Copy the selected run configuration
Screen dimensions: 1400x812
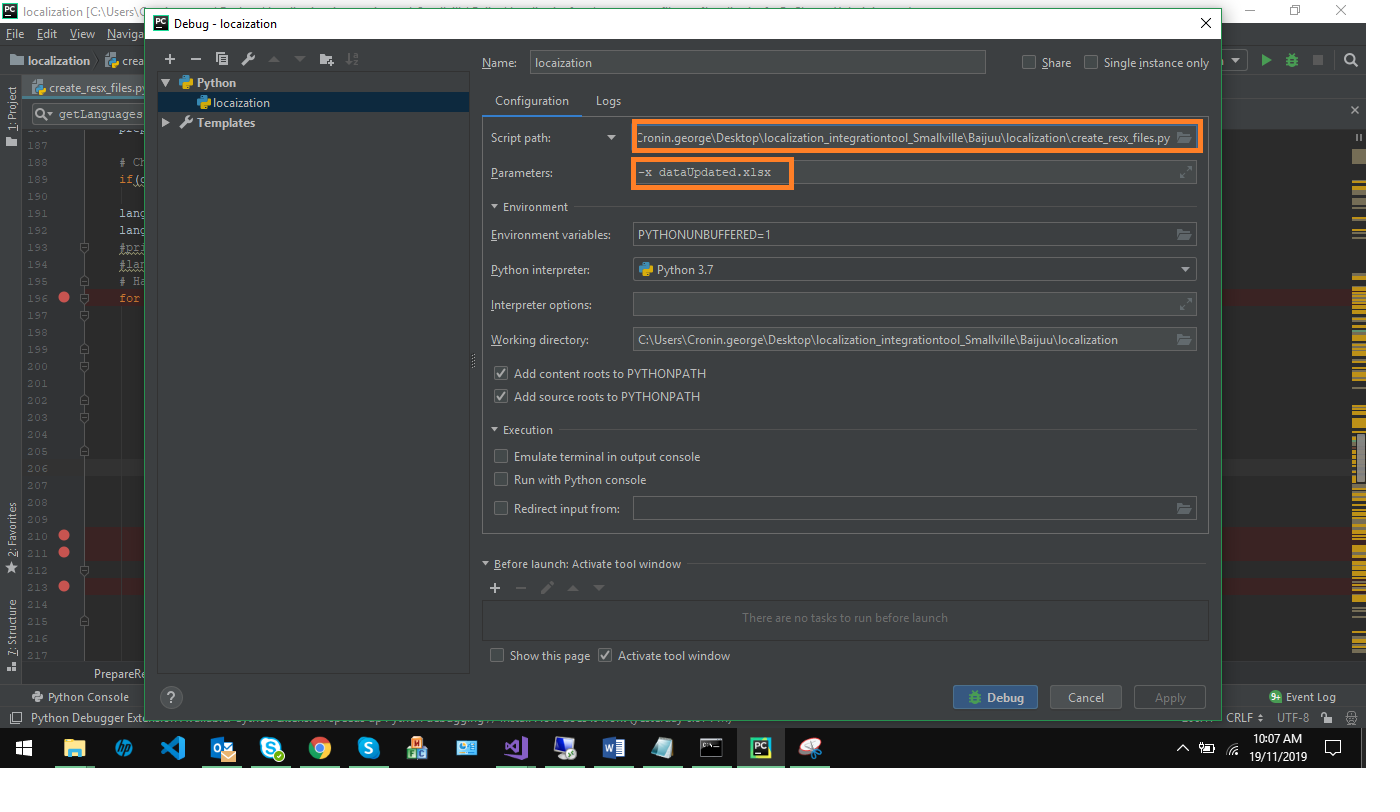click(222, 58)
